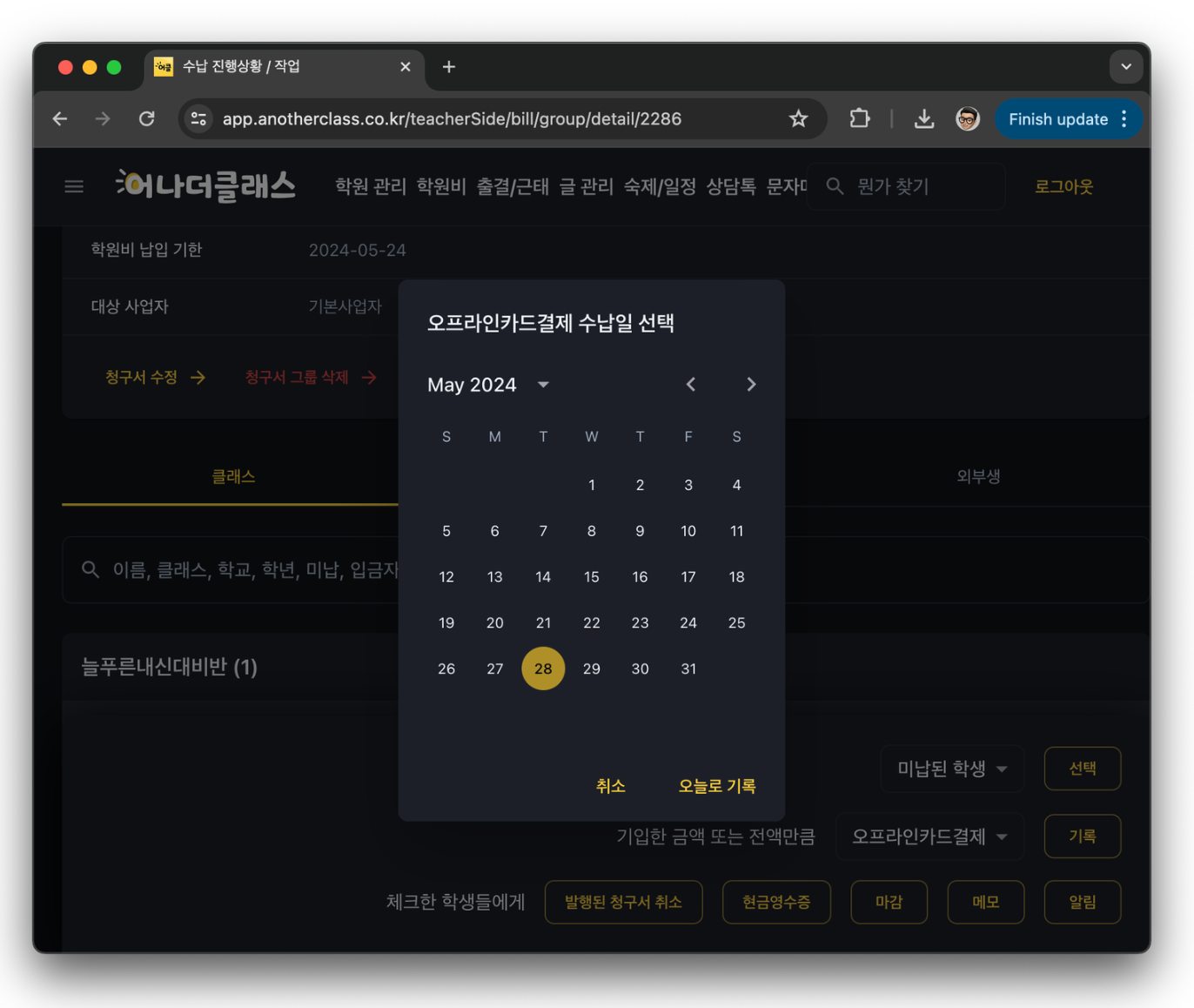1194x1008 pixels.
Task: Click the magnifier icon in student search
Action: (x=91, y=569)
